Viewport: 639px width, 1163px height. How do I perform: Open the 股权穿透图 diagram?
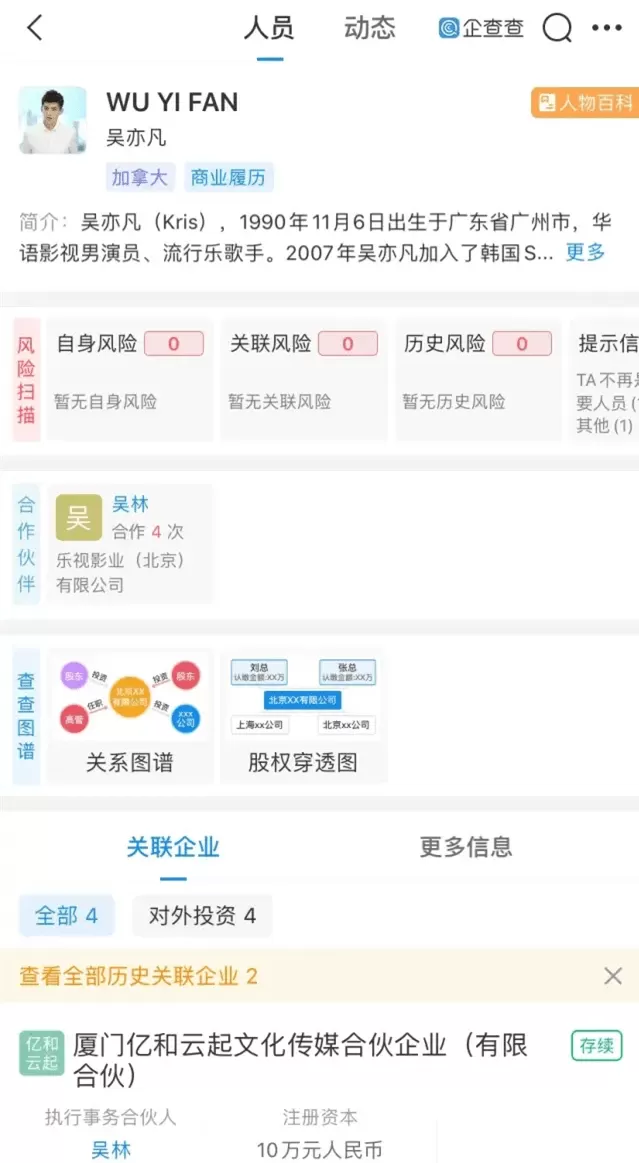(303, 716)
